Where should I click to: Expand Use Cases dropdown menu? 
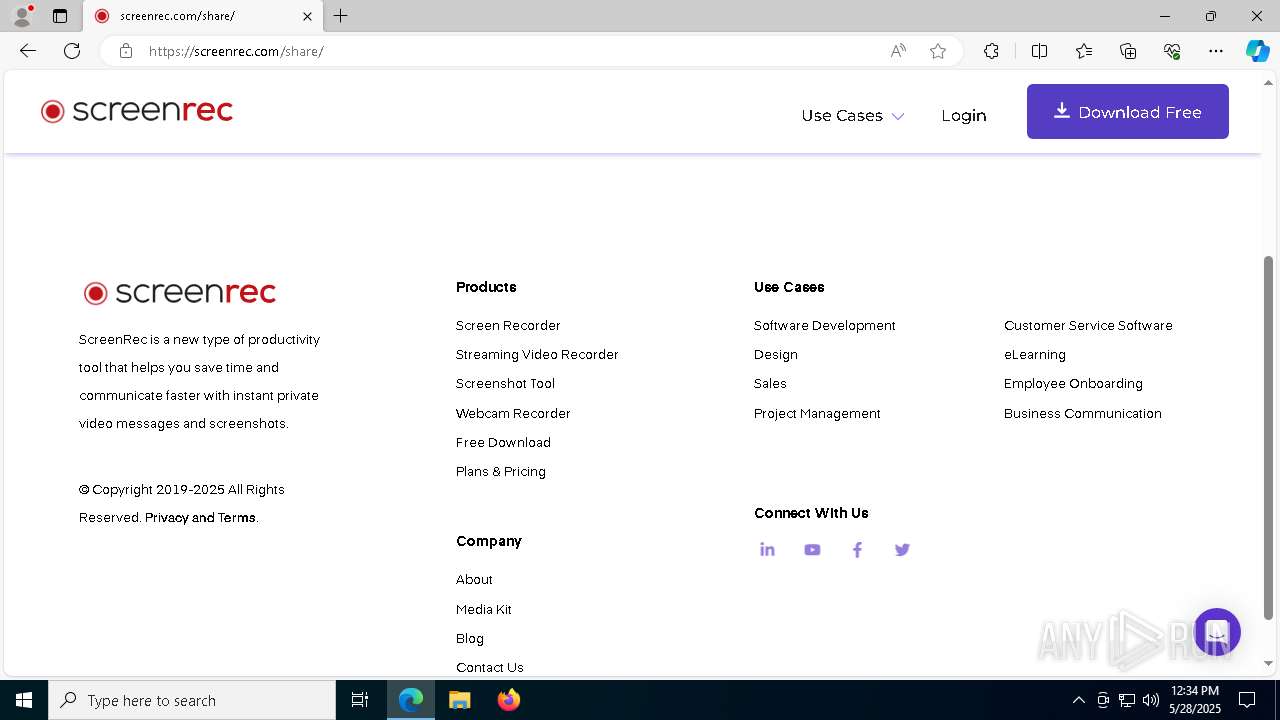click(x=852, y=116)
